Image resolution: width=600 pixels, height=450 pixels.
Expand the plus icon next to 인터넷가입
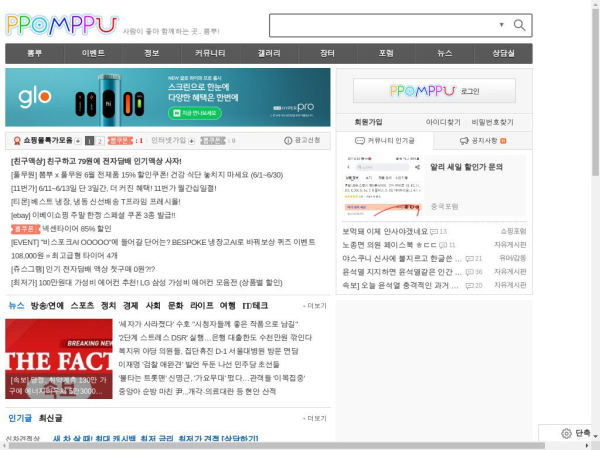coord(192,141)
